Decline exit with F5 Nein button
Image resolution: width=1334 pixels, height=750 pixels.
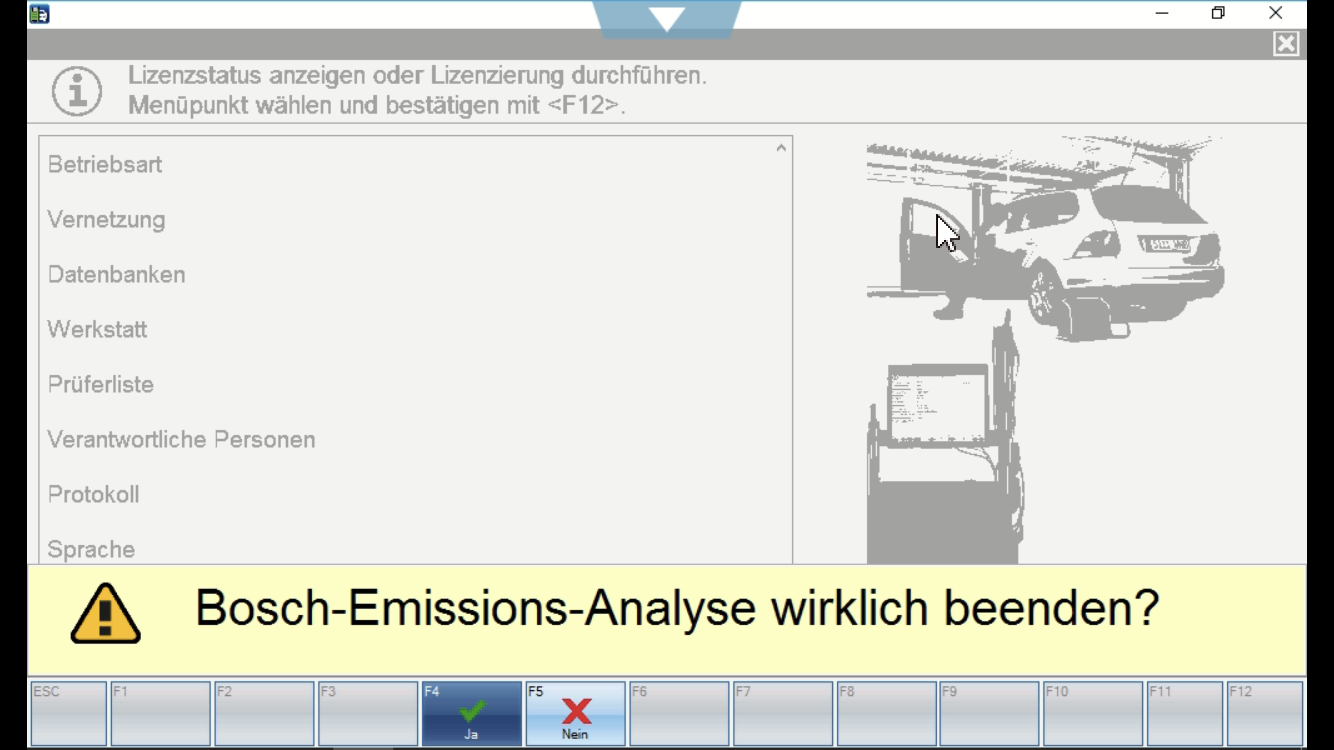575,713
